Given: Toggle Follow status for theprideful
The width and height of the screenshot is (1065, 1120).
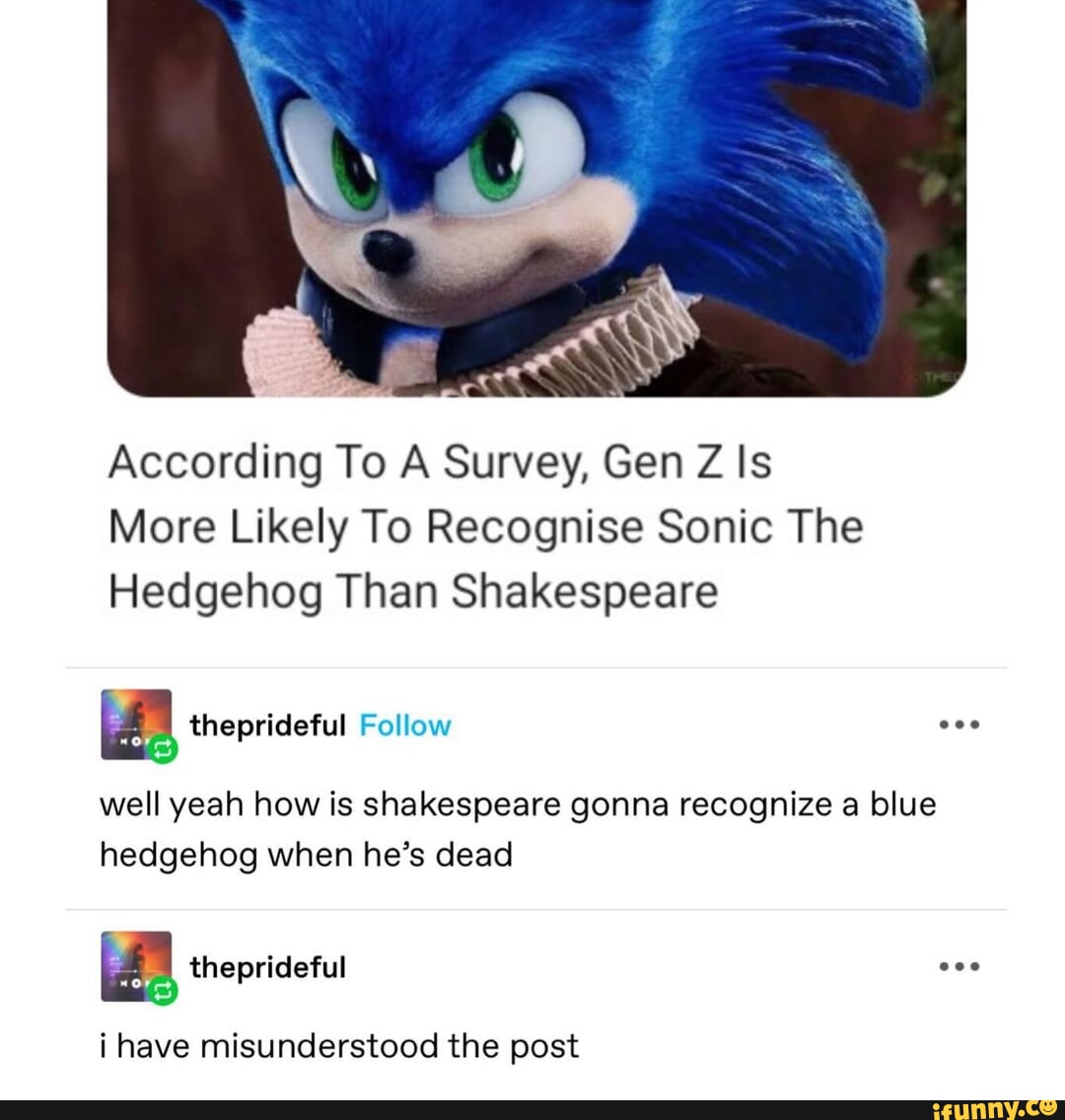Looking at the screenshot, I should click(404, 725).
